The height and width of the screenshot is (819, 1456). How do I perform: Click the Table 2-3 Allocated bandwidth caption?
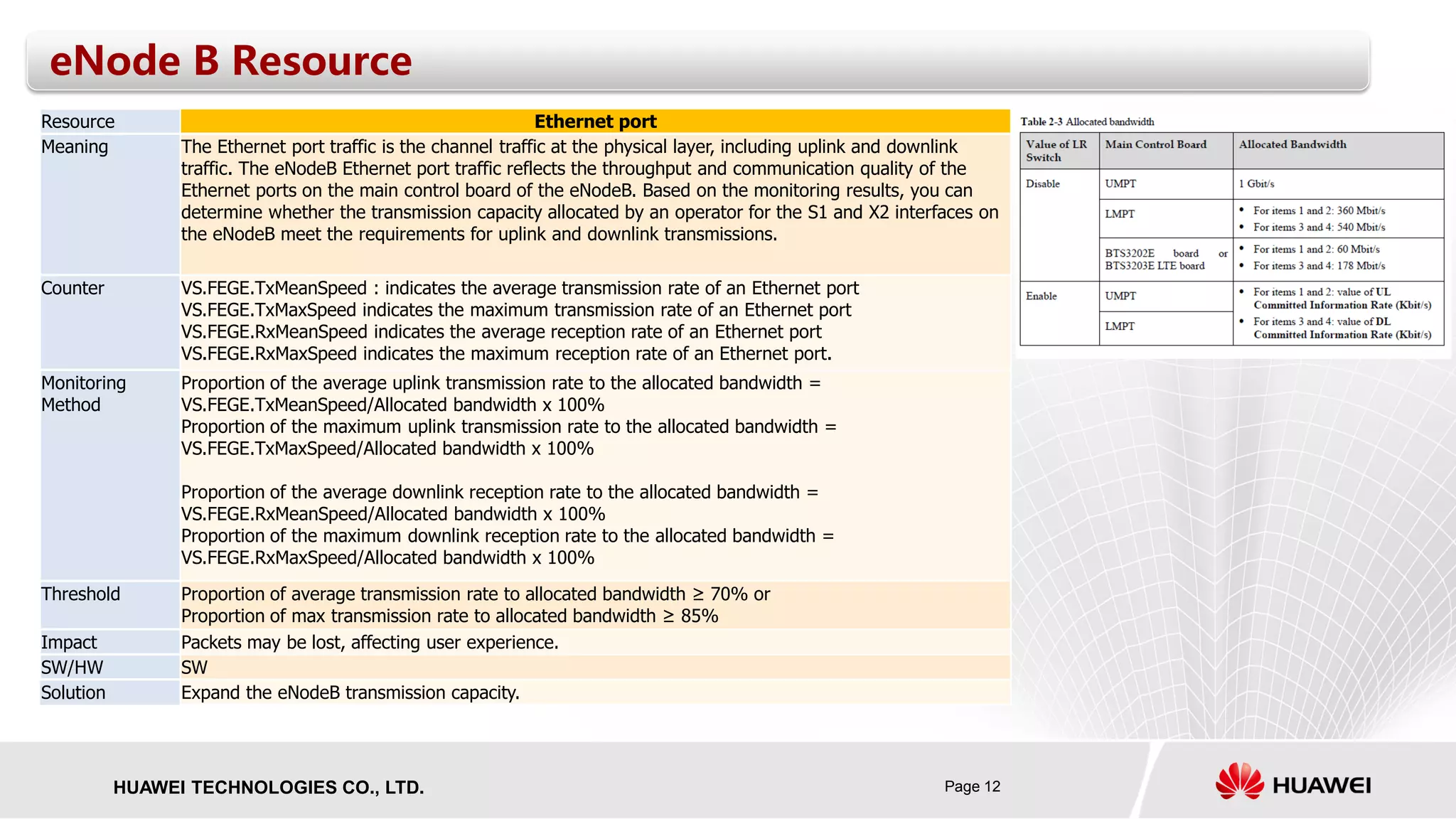(1087, 122)
